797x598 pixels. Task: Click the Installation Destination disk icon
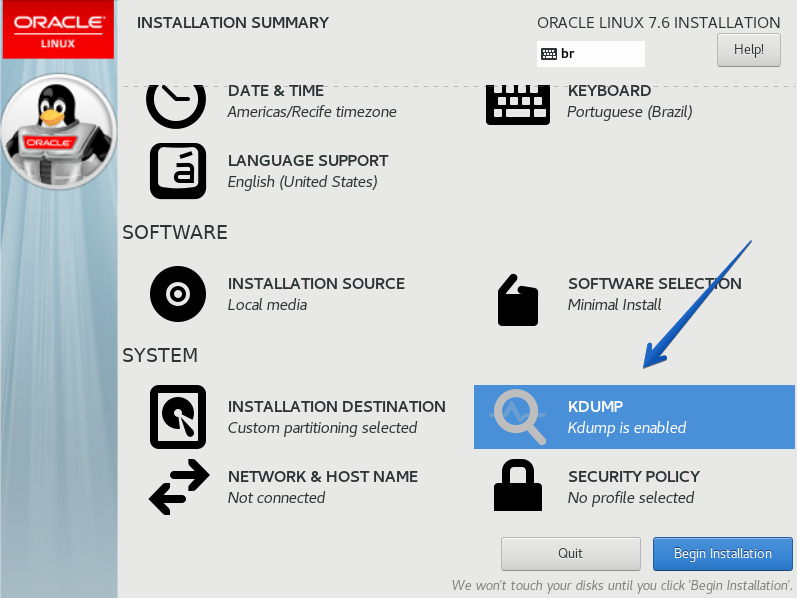177,417
